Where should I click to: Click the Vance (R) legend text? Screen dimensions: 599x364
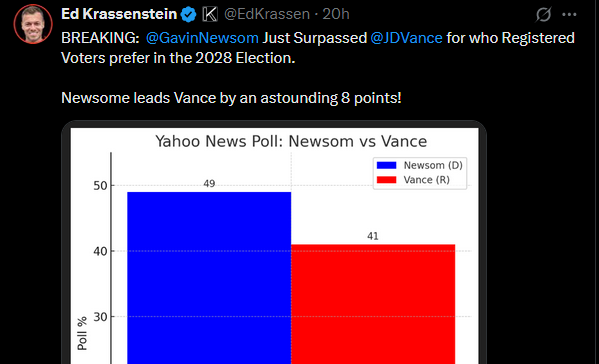(x=426, y=180)
